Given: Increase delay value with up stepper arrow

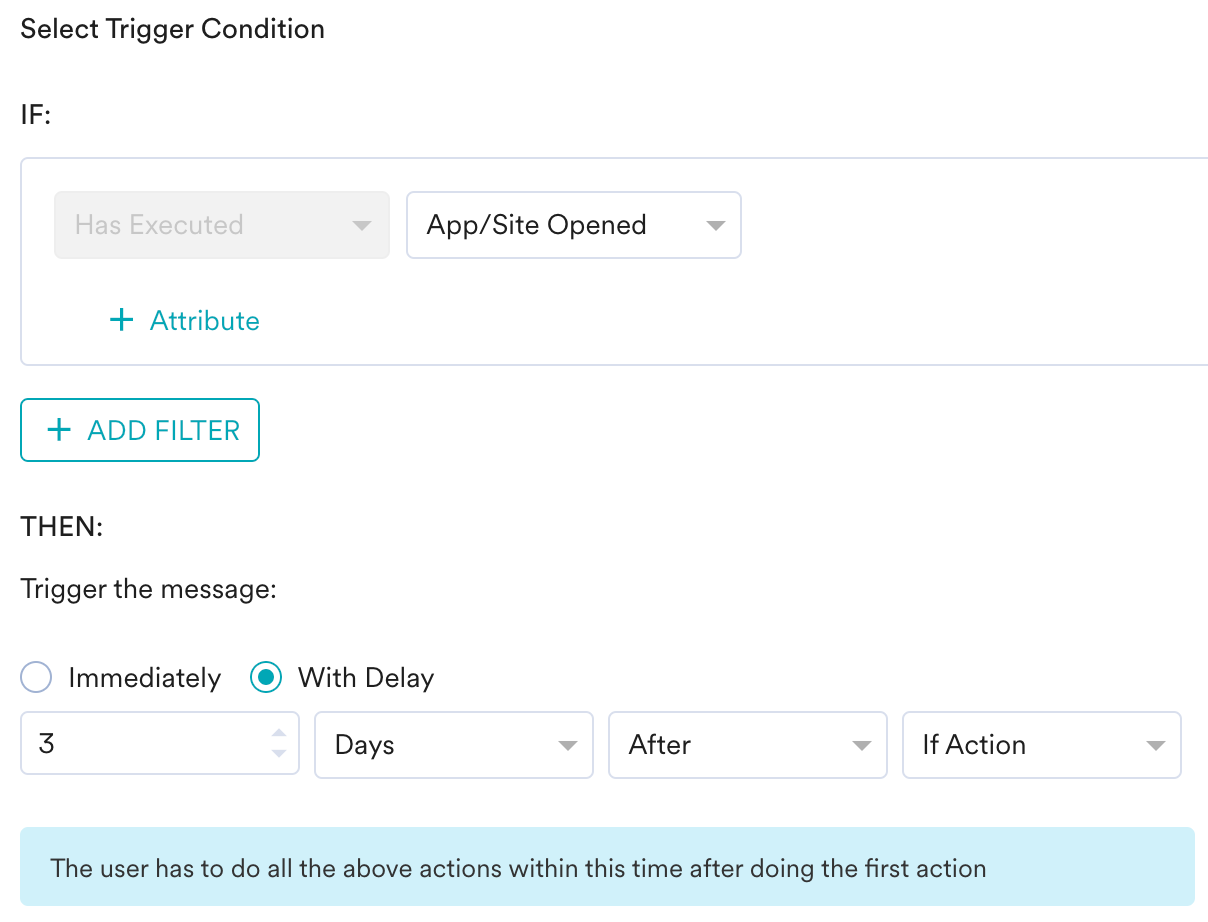Looking at the screenshot, I should 279,735.
